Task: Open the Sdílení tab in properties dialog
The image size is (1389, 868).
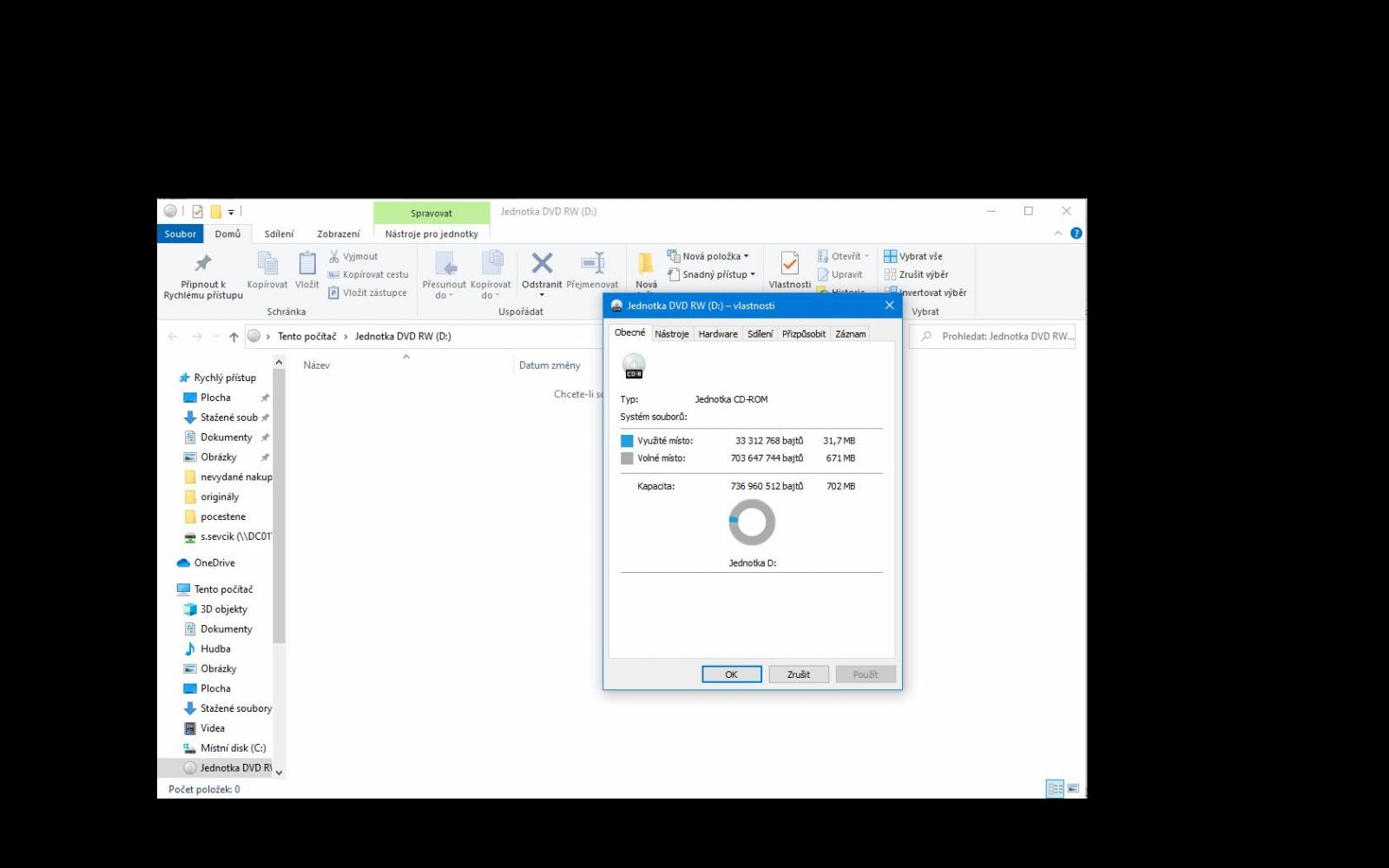Action: tap(760, 334)
